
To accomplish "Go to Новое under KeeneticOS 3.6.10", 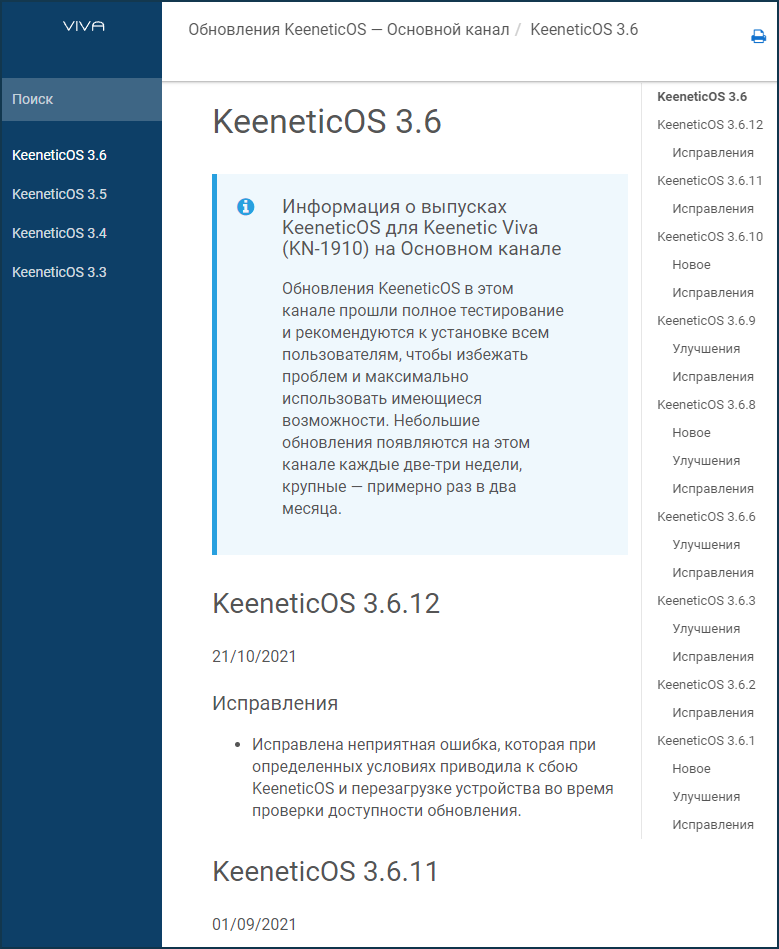I will coord(691,264).
